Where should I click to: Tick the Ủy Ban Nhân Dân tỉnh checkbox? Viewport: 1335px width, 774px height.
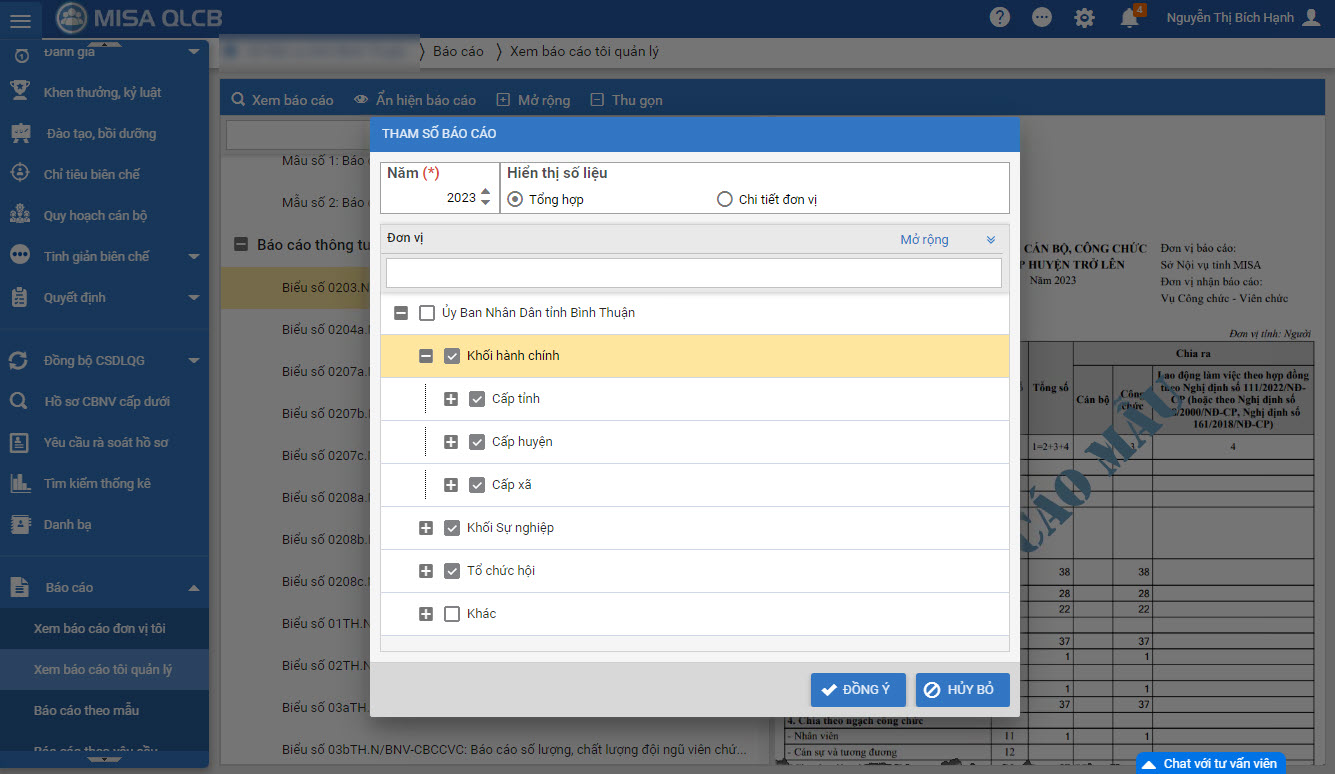tap(427, 313)
